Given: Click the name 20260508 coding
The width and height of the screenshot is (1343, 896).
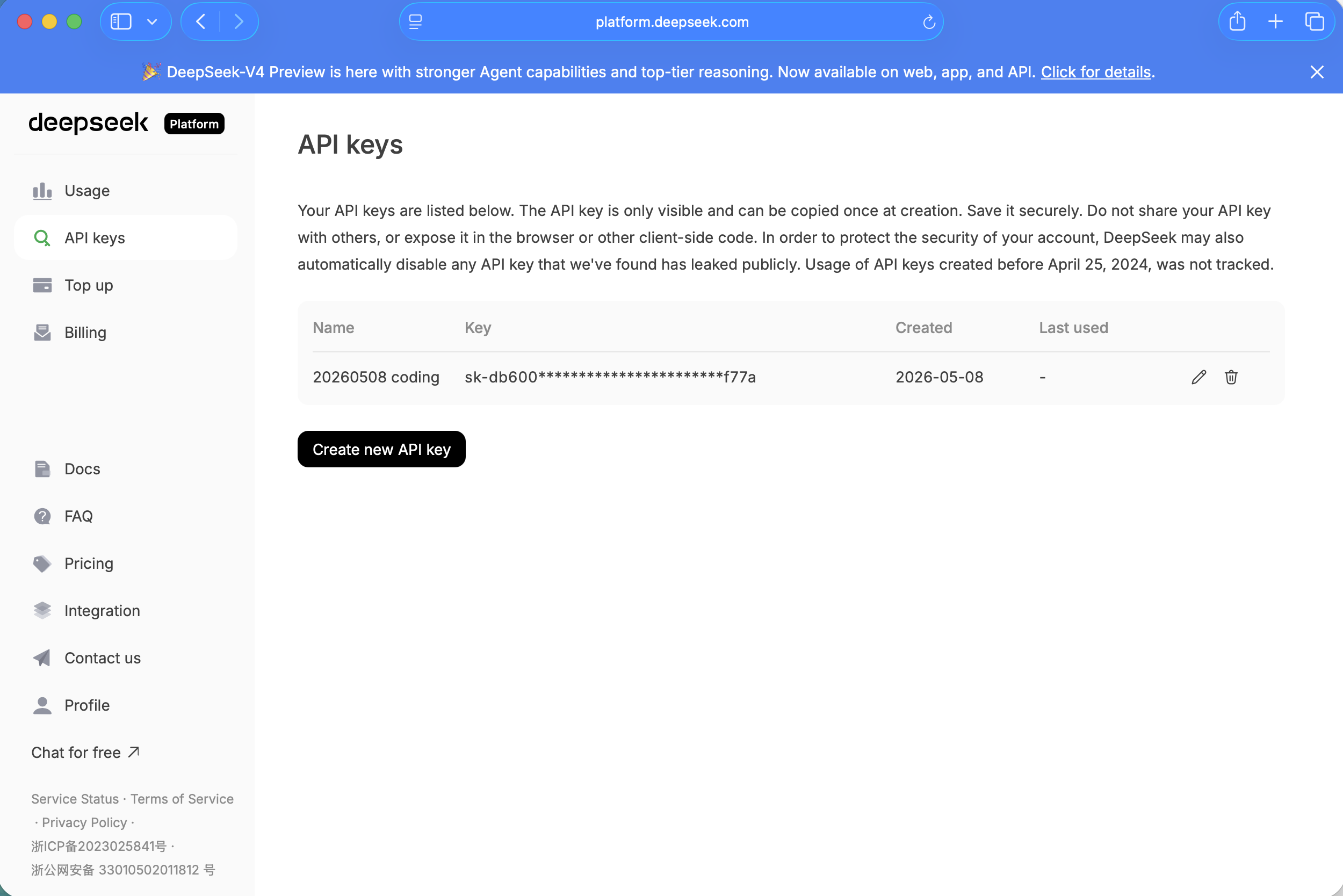Looking at the screenshot, I should click(x=376, y=377).
